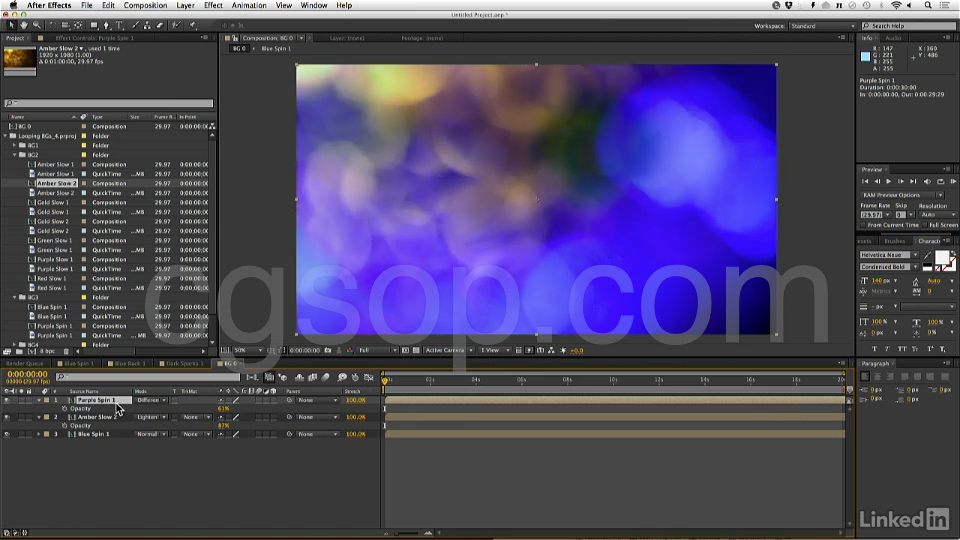Toggle the transparency grid in viewer
The width and height of the screenshot is (960, 540).
[416, 350]
